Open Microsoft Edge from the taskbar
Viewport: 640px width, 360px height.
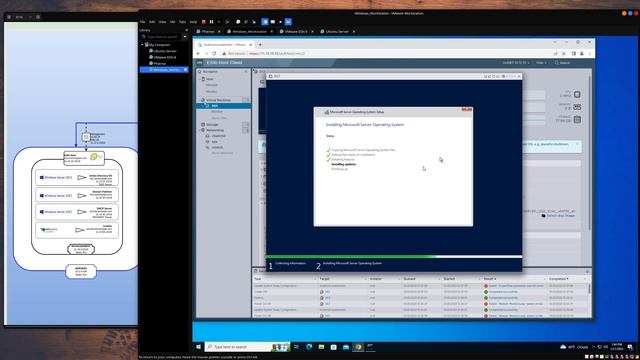pos(309,347)
